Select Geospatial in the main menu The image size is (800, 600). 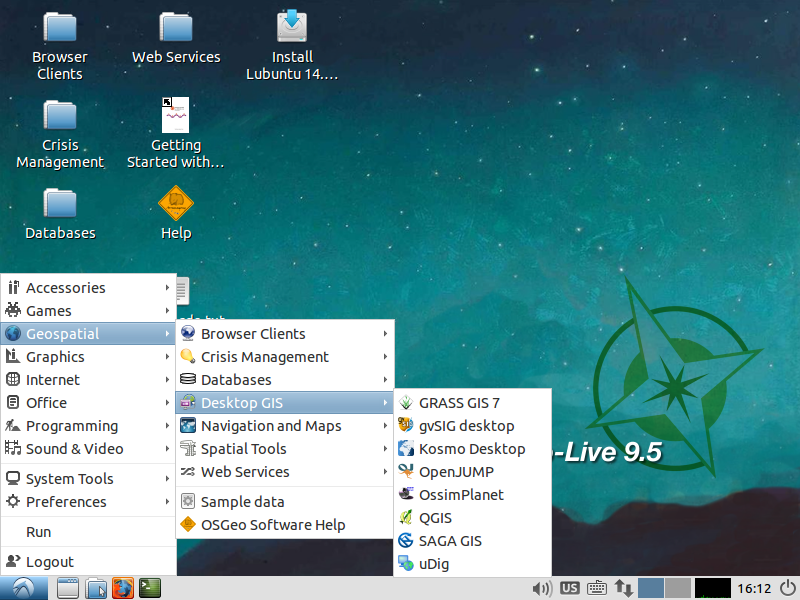click(x=88, y=334)
